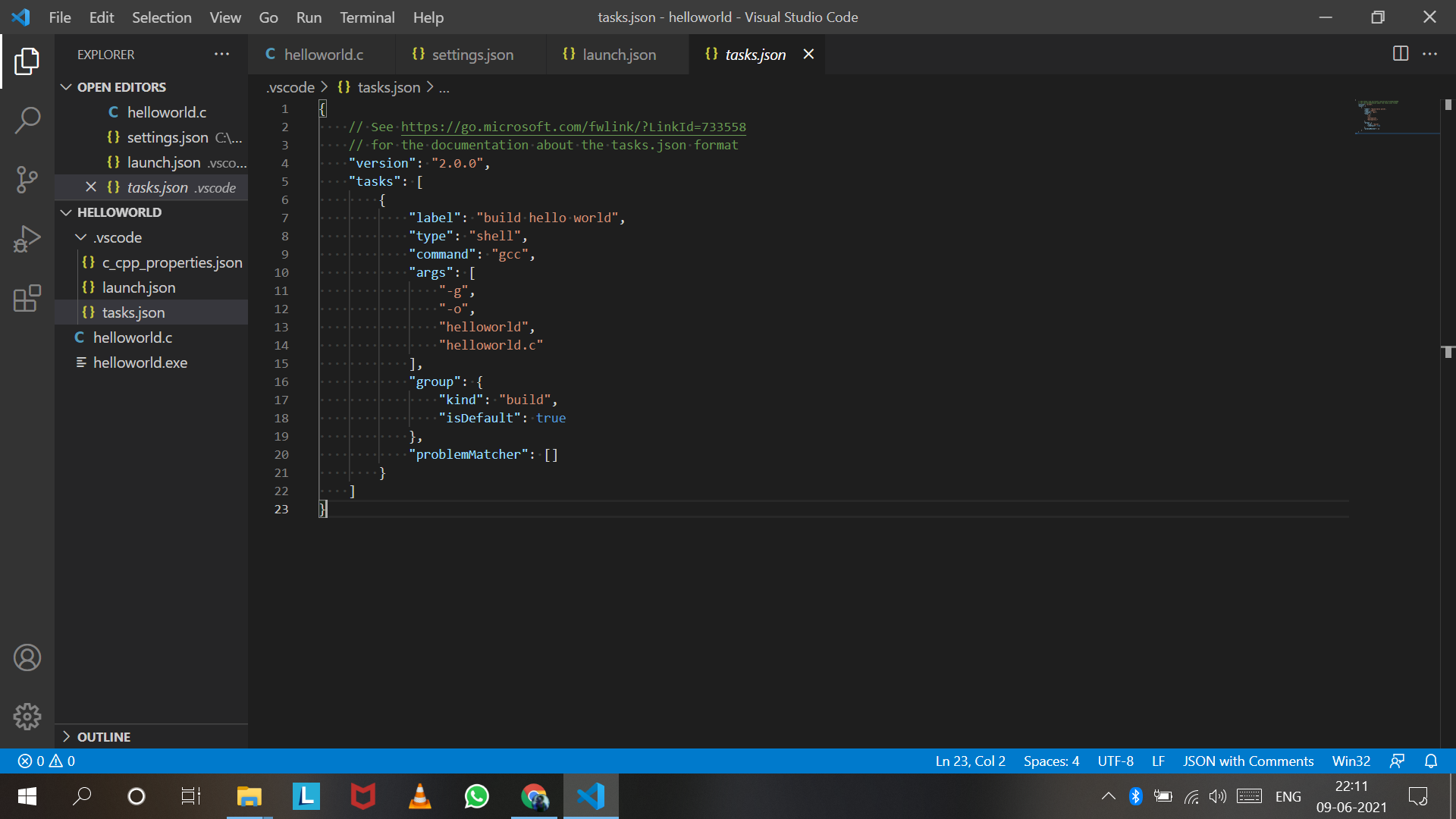This screenshot has width=1456, height=819.
Task: Open the Manage settings gear
Action: click(x=27, y=716)
